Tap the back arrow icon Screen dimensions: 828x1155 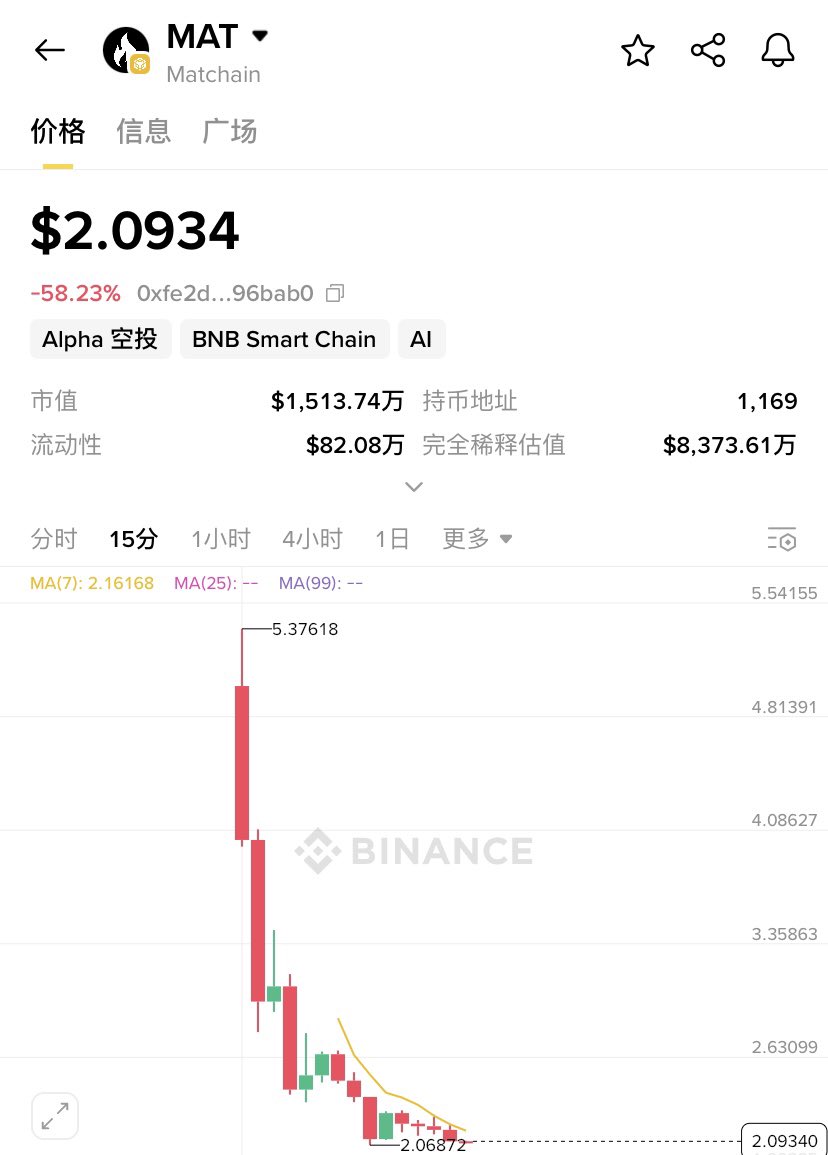[50, 50]
